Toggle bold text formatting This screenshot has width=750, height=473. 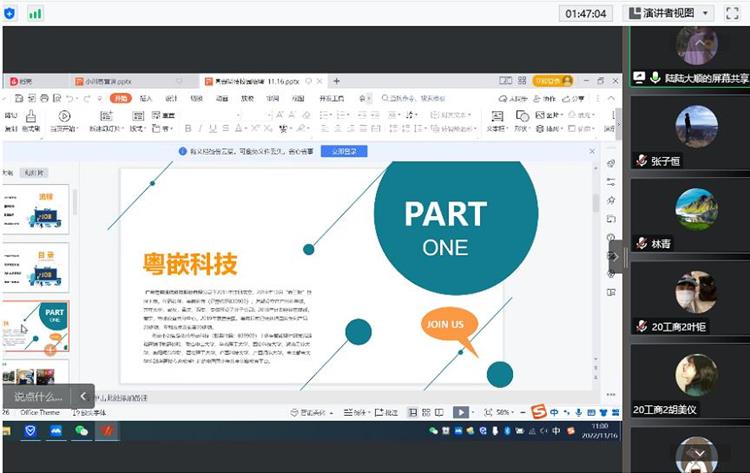pos(187,128)
